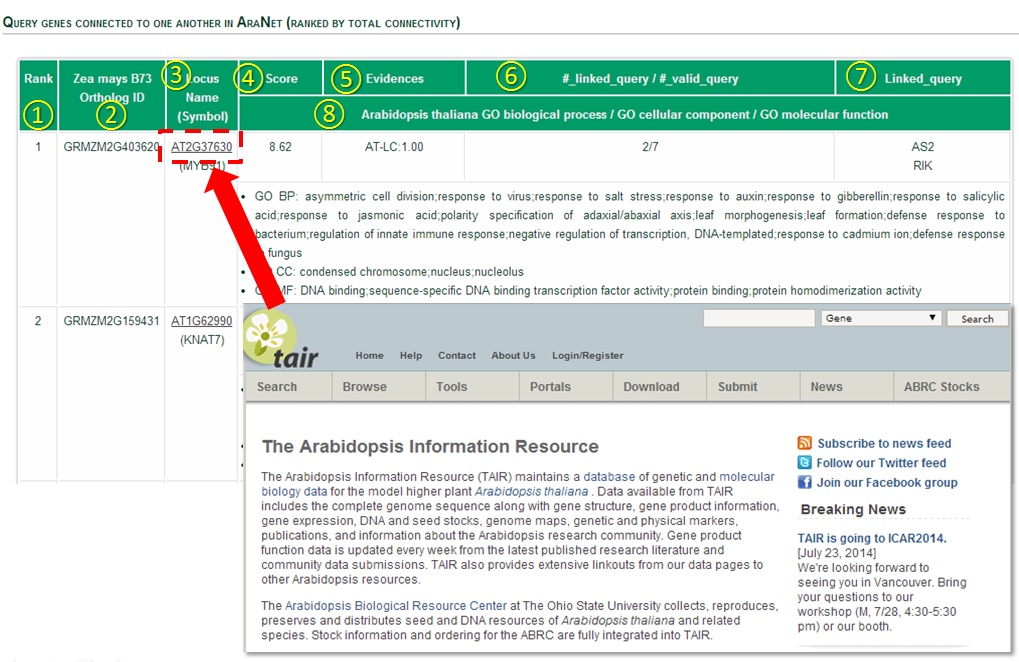Viewport: 1019px width, 662px height.
Task: Click the TAIR search text field
Action: pos(758,318)
